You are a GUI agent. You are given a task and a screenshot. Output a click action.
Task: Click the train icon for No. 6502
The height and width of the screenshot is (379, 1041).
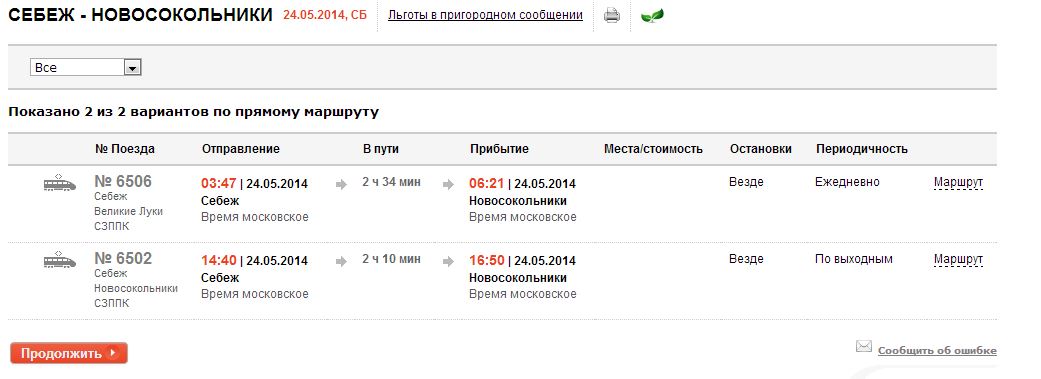coord(60,259)
